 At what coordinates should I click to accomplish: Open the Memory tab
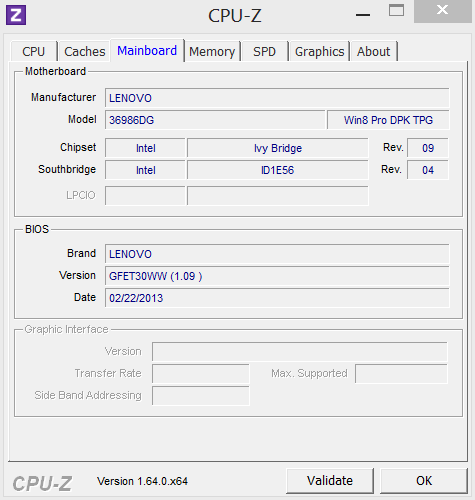[x=212, y=52]
